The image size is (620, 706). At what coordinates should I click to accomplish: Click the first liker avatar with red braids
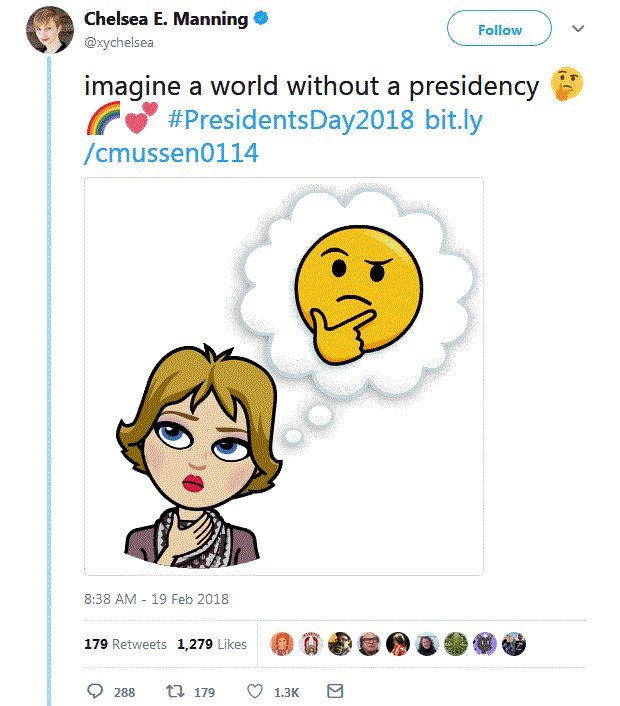pyautogui.click(x=283, y=644)
